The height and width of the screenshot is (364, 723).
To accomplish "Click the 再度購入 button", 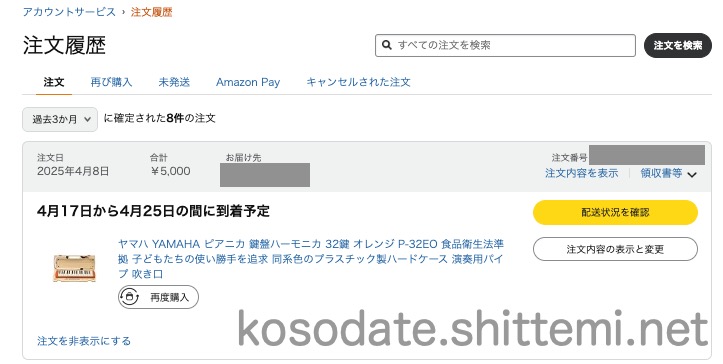I will 158,297.
